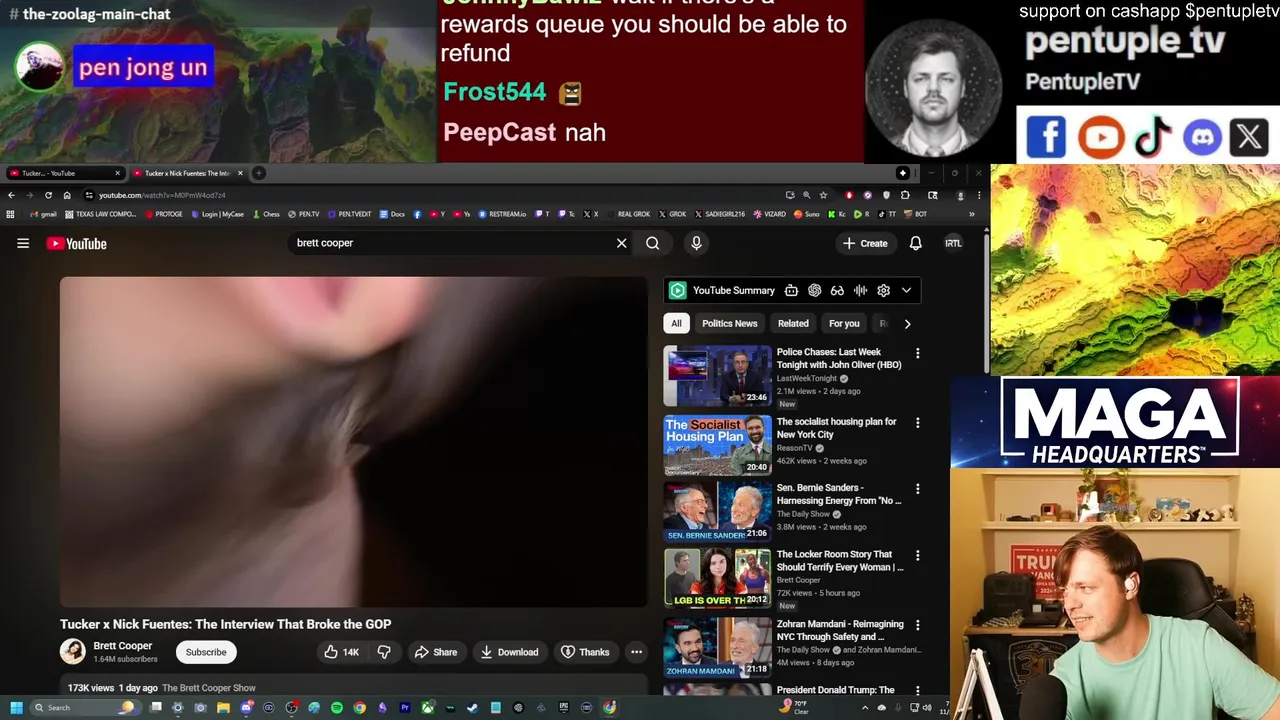The width and height of the screenshot is (1280, 720).
Task: Open options for Police Chases video
Action: pos(917,353)
